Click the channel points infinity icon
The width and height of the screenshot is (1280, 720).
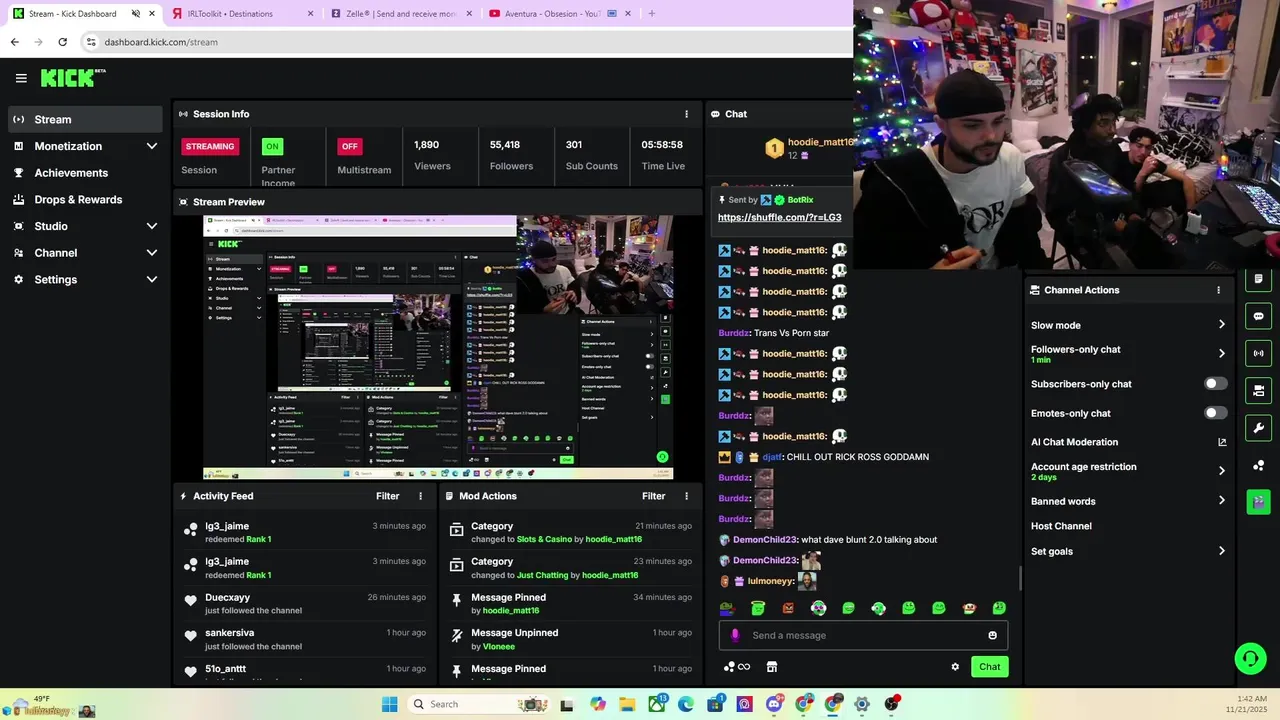click(x=737, y=667)
